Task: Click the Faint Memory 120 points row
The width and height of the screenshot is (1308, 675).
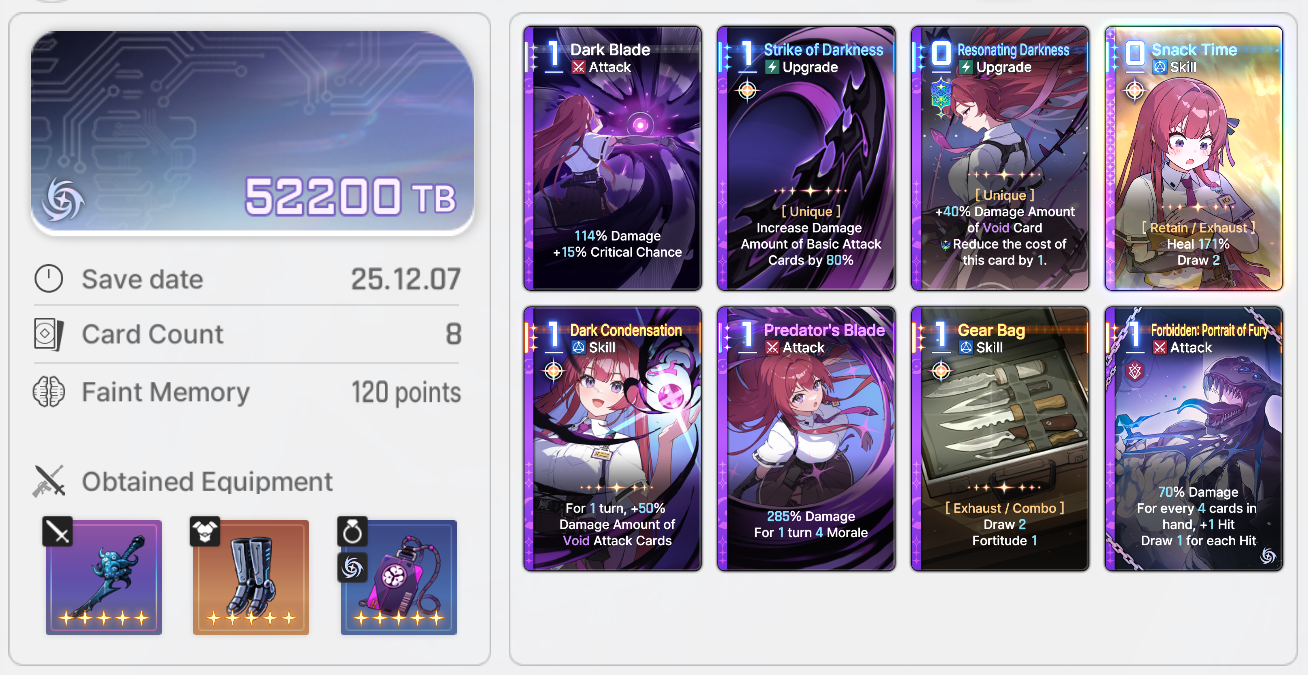Action: click(x=247, y=392)
